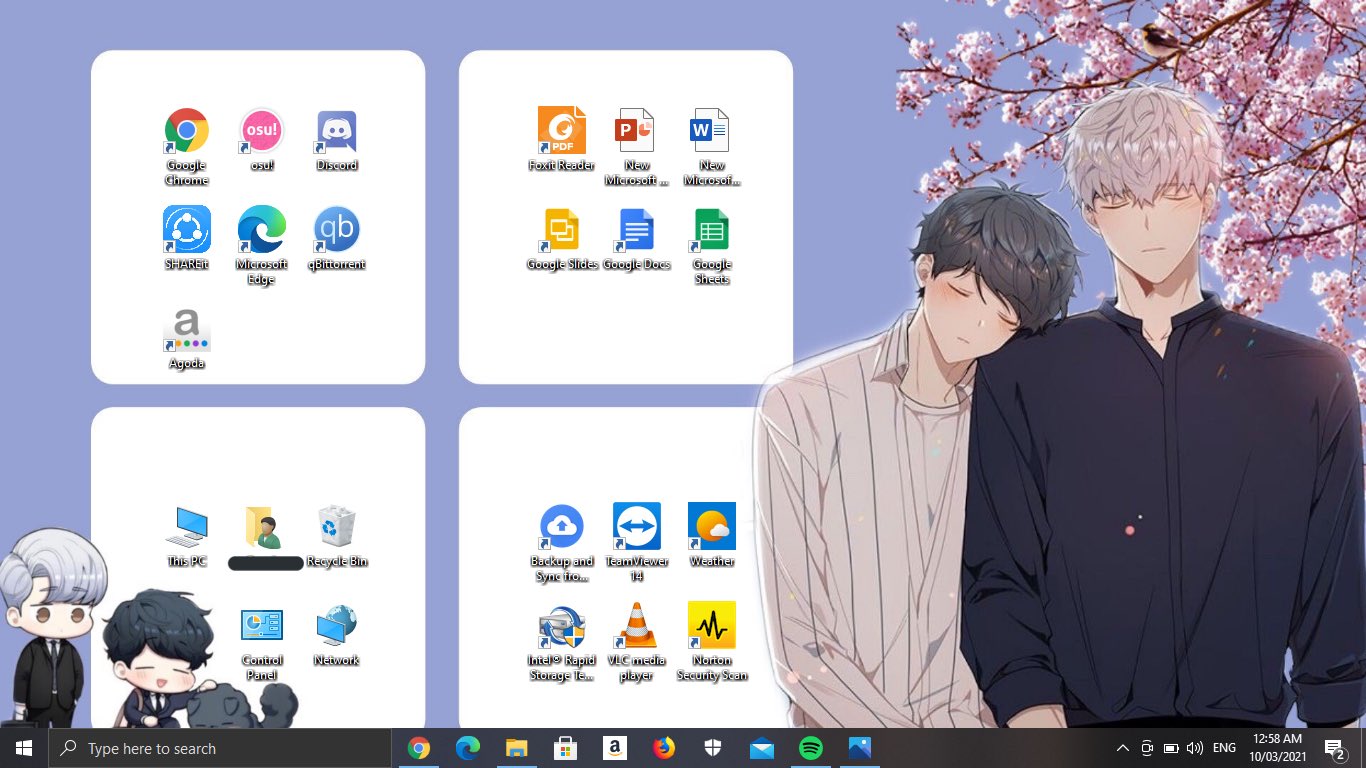Screen dimensions: 1366x768
Task: Open Microsoft Edge from the taskbar
Action: coord(468,748)
